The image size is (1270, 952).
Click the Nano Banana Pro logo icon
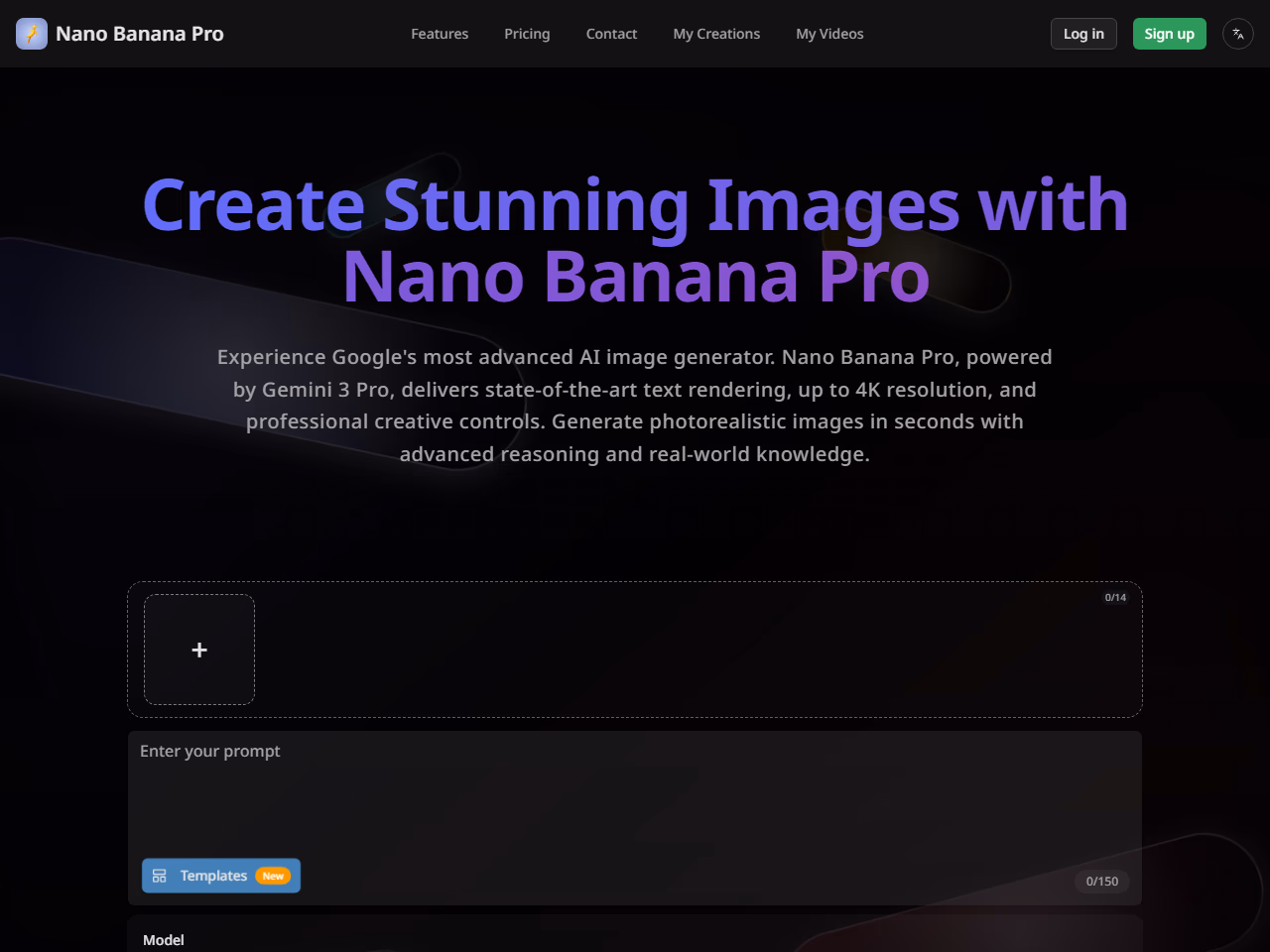32,34
